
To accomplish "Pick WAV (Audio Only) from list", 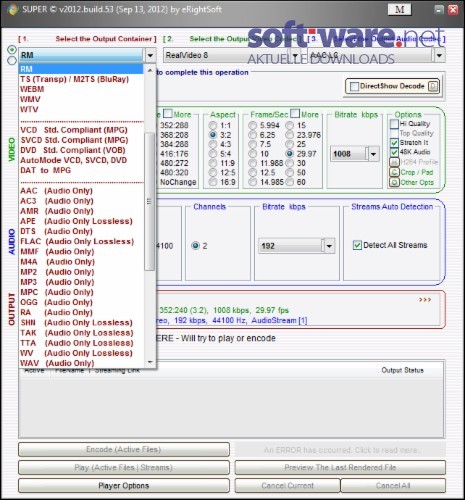I will tap(82, 363).
